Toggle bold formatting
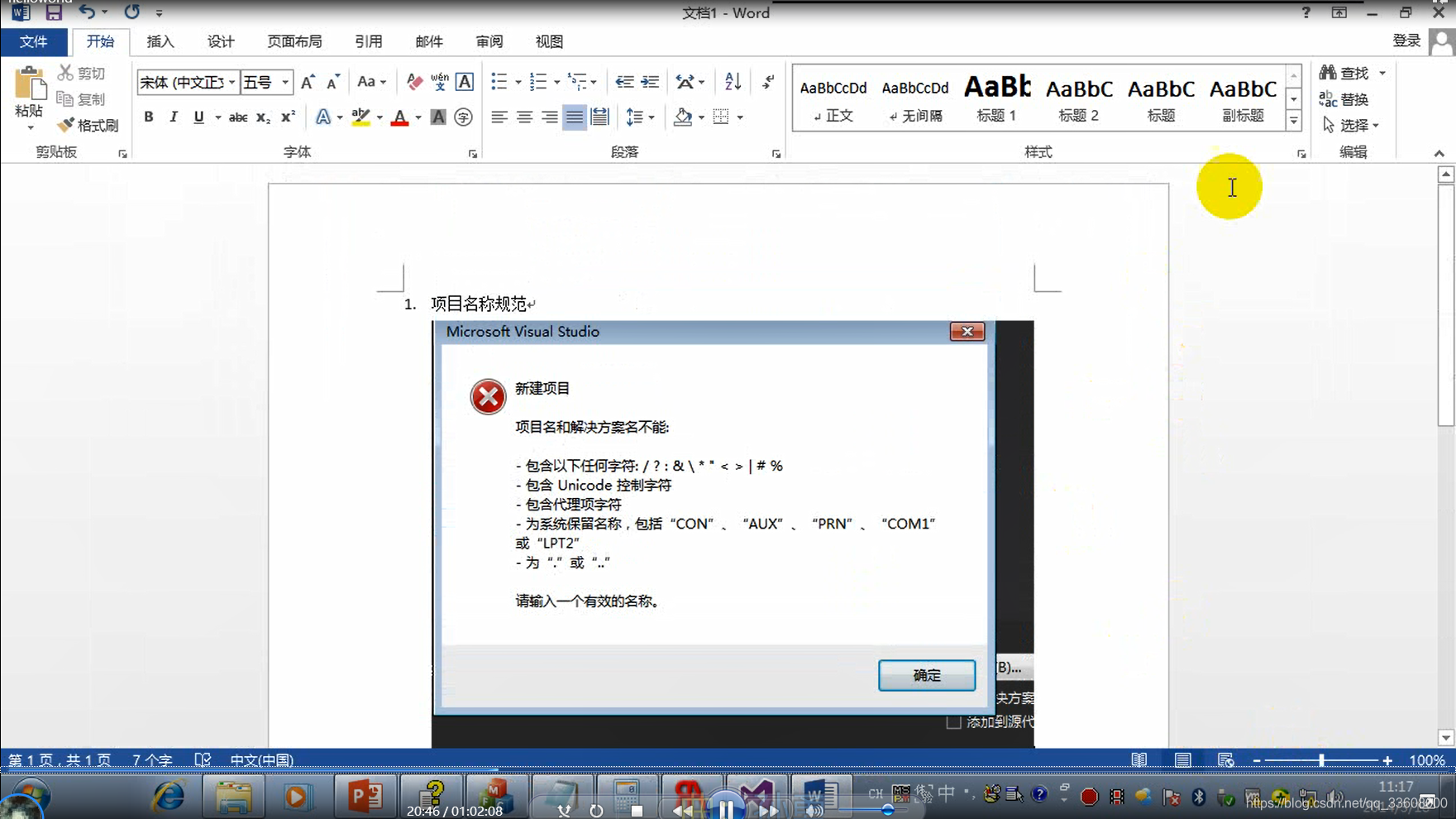The width and height of the screenshot is (1456, 819). coord(148,117)
